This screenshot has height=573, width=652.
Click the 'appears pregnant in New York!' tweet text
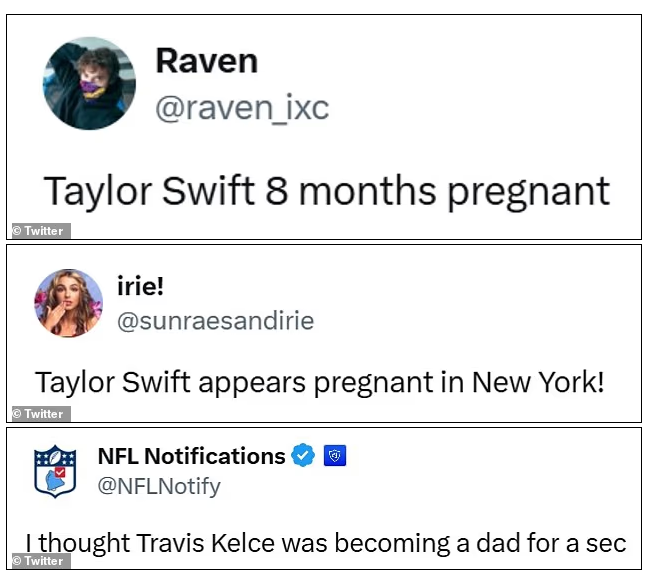click(x=401, y=383)
